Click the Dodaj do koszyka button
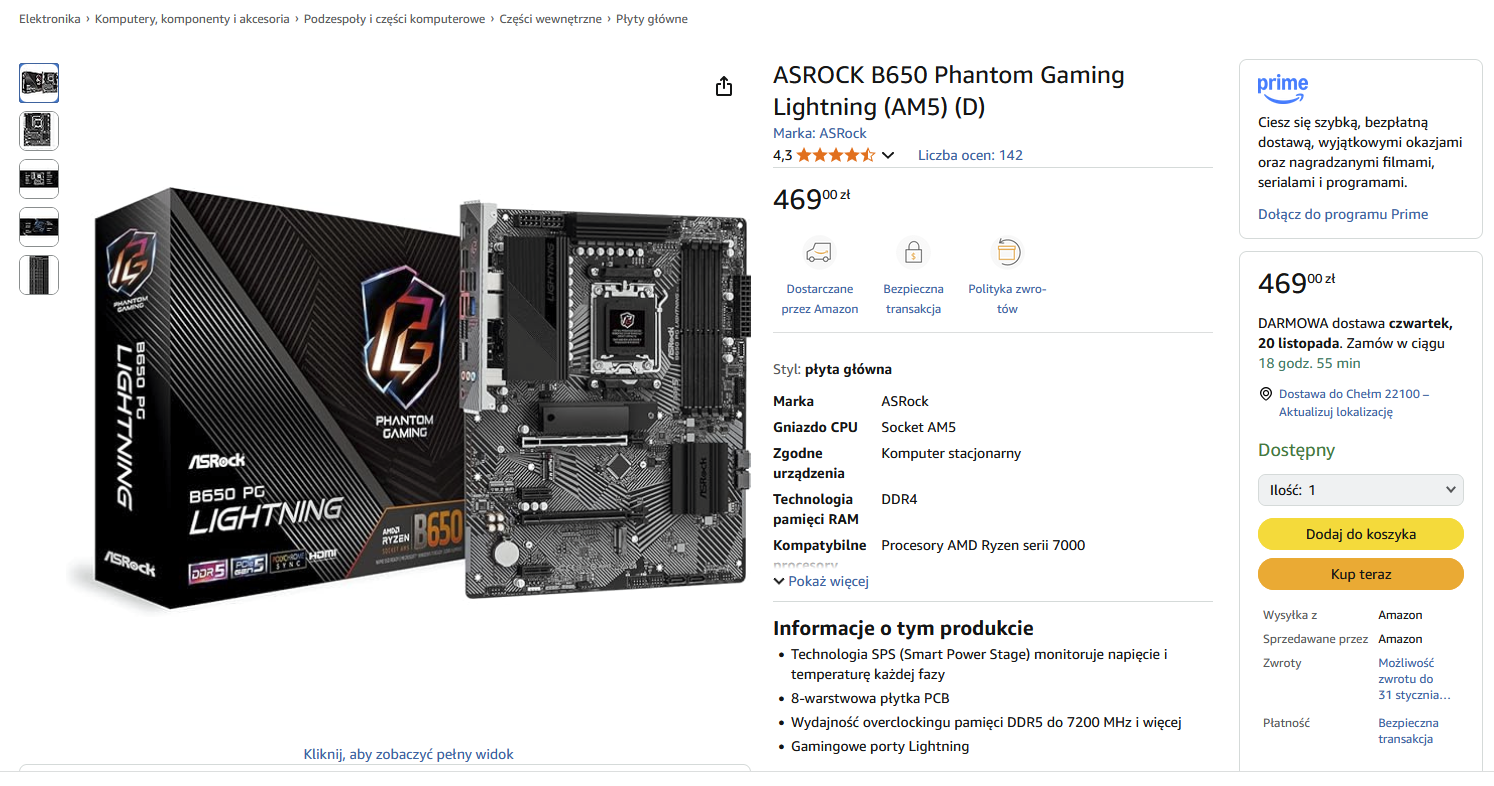1494x786 pixels. coord(1360,534)
